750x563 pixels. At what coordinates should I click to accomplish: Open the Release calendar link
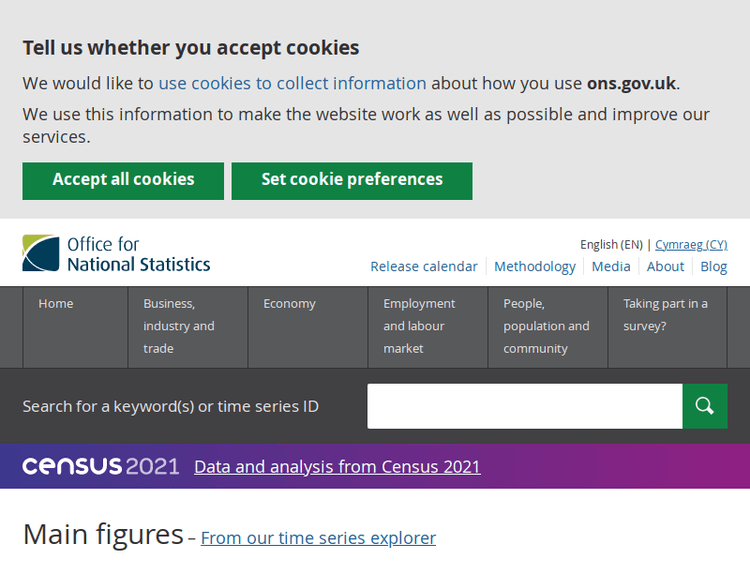(x=424, y=266)
